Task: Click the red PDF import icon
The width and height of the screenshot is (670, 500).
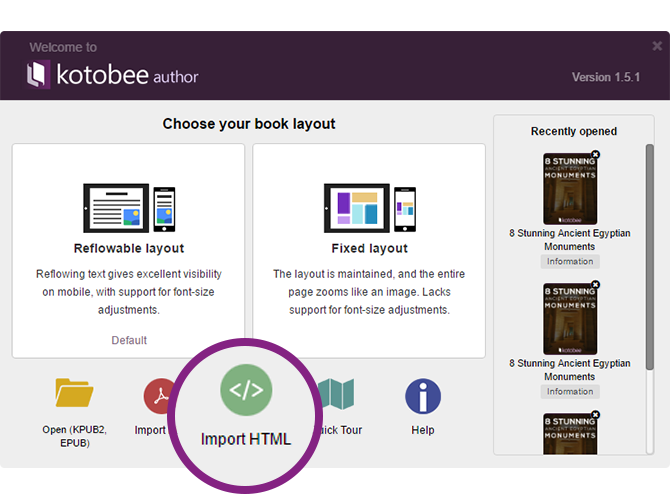Action: point(156,397)
